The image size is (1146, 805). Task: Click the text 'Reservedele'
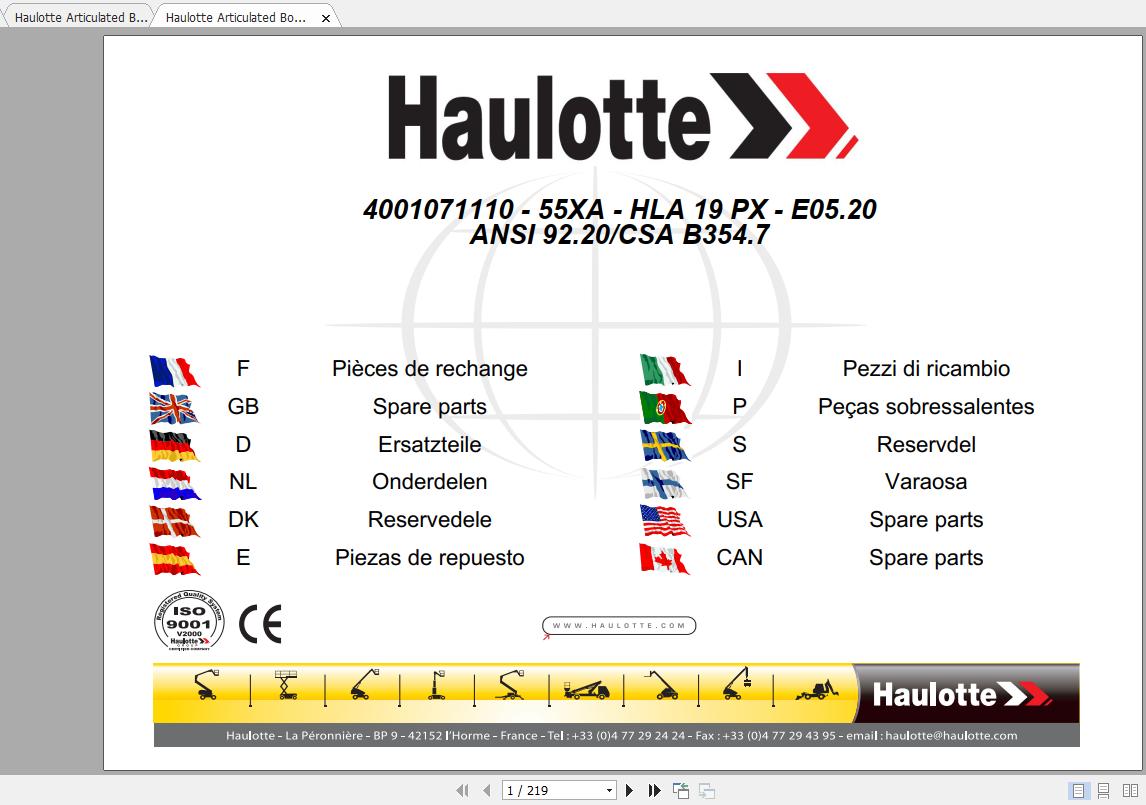click(x=430, y=520)
